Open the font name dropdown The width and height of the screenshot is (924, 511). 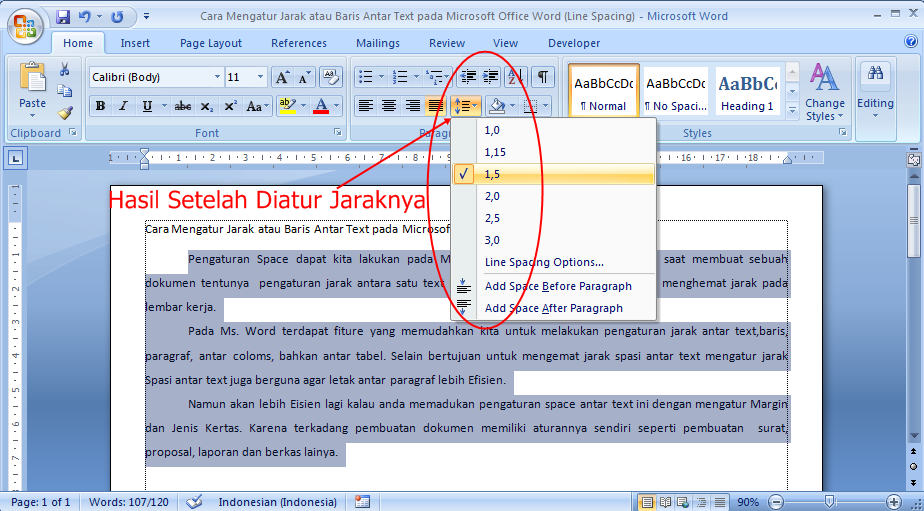pyautogui.click(x=217, y=77)
